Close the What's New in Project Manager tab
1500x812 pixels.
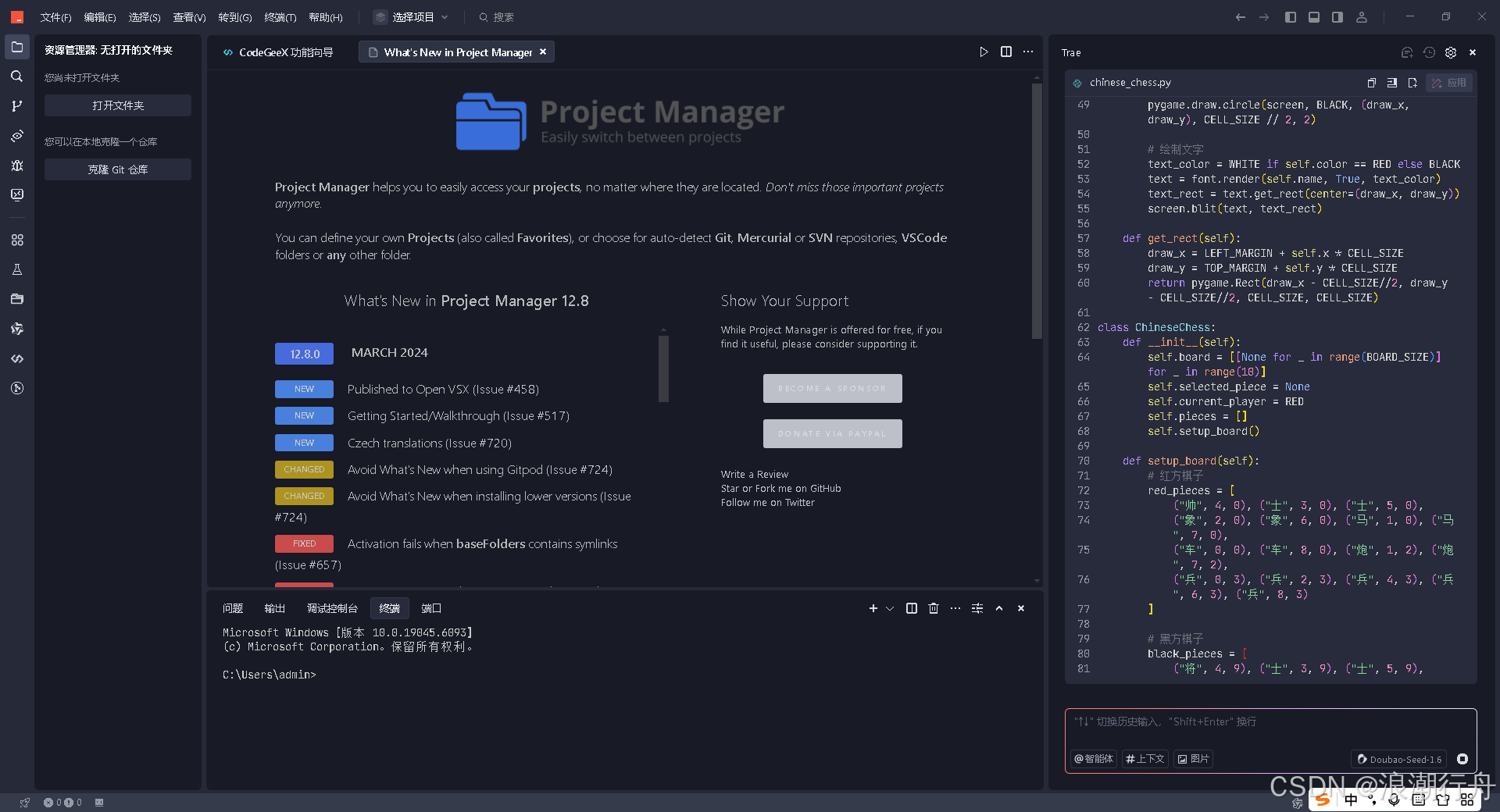pyautogui.click(x=543, y=52)
